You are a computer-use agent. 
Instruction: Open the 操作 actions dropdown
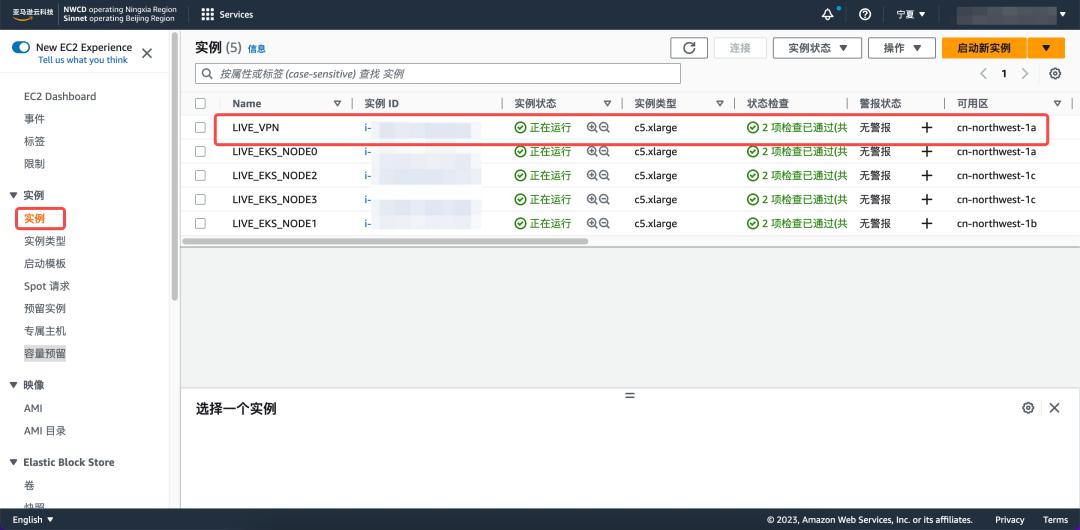coord(902,48)
